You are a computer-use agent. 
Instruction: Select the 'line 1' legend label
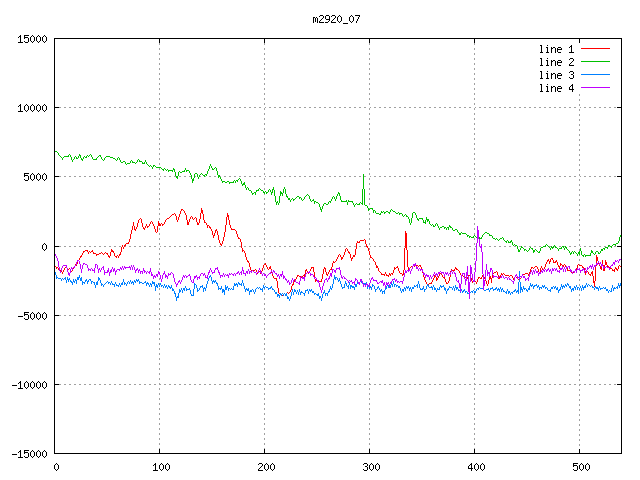[556, 49]
